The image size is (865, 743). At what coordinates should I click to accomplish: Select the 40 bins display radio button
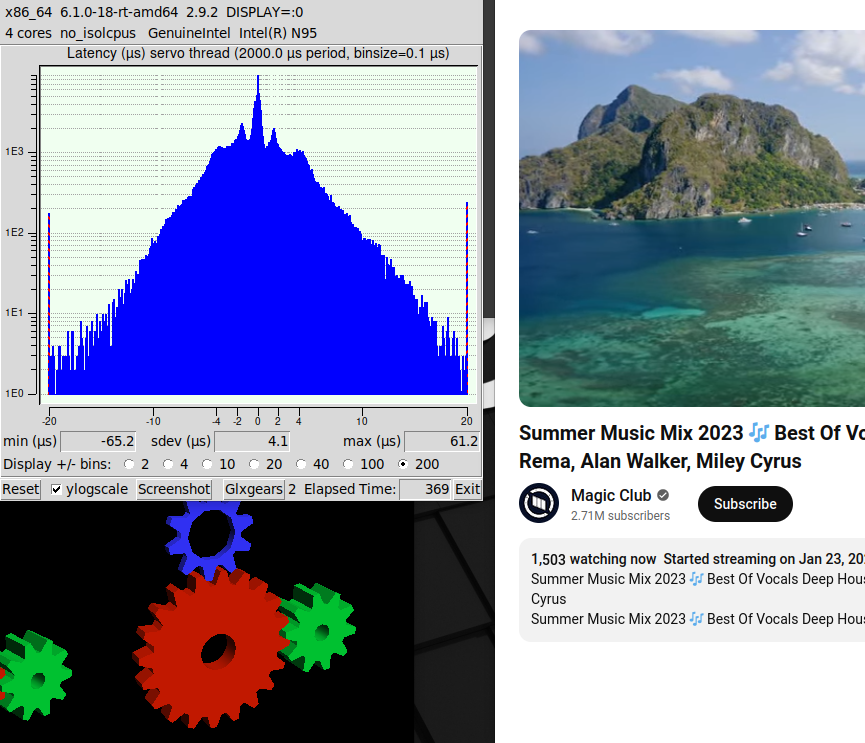point(301,464)
